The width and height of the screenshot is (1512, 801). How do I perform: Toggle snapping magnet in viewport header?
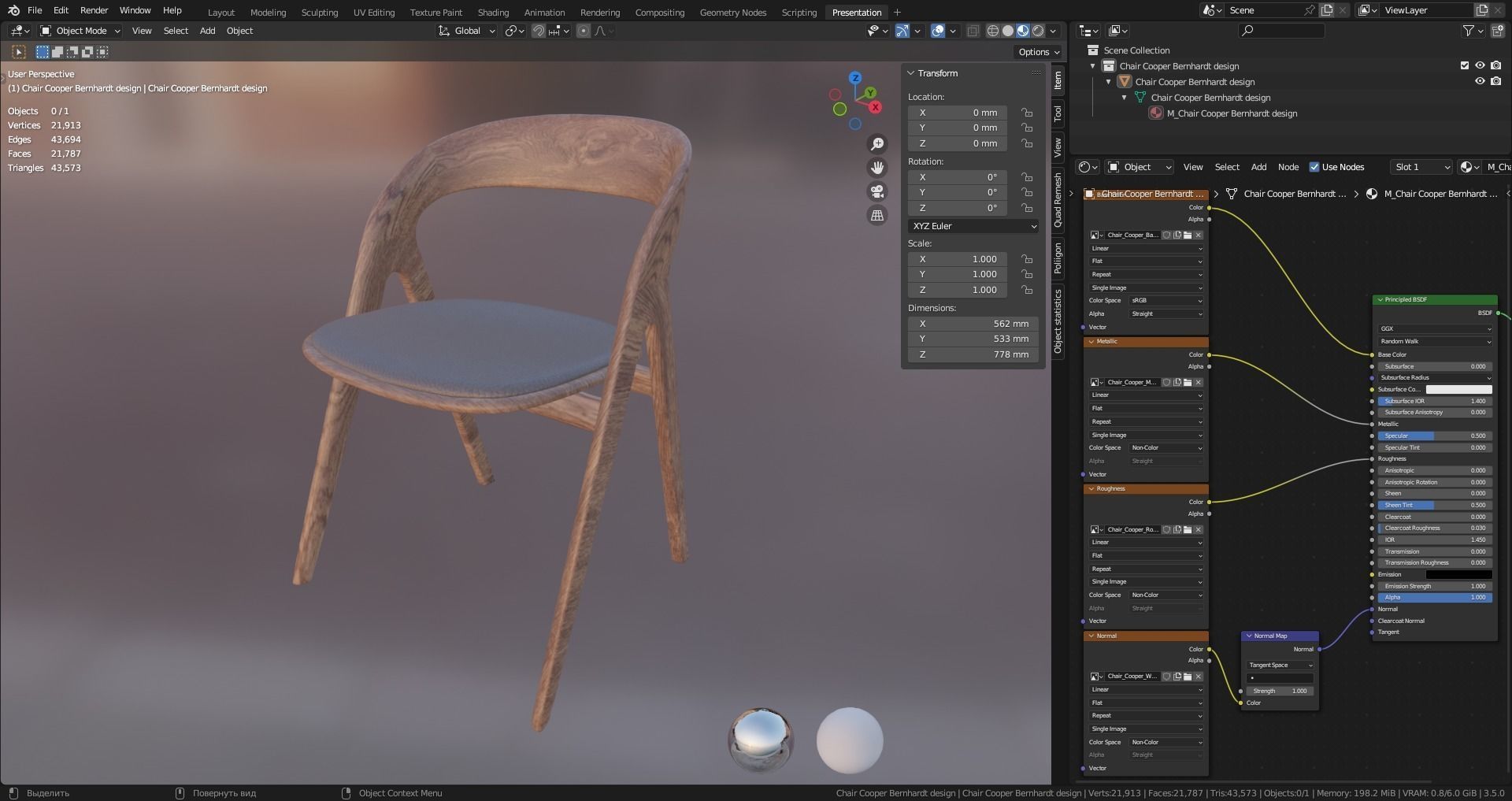(x=539, y=31)
